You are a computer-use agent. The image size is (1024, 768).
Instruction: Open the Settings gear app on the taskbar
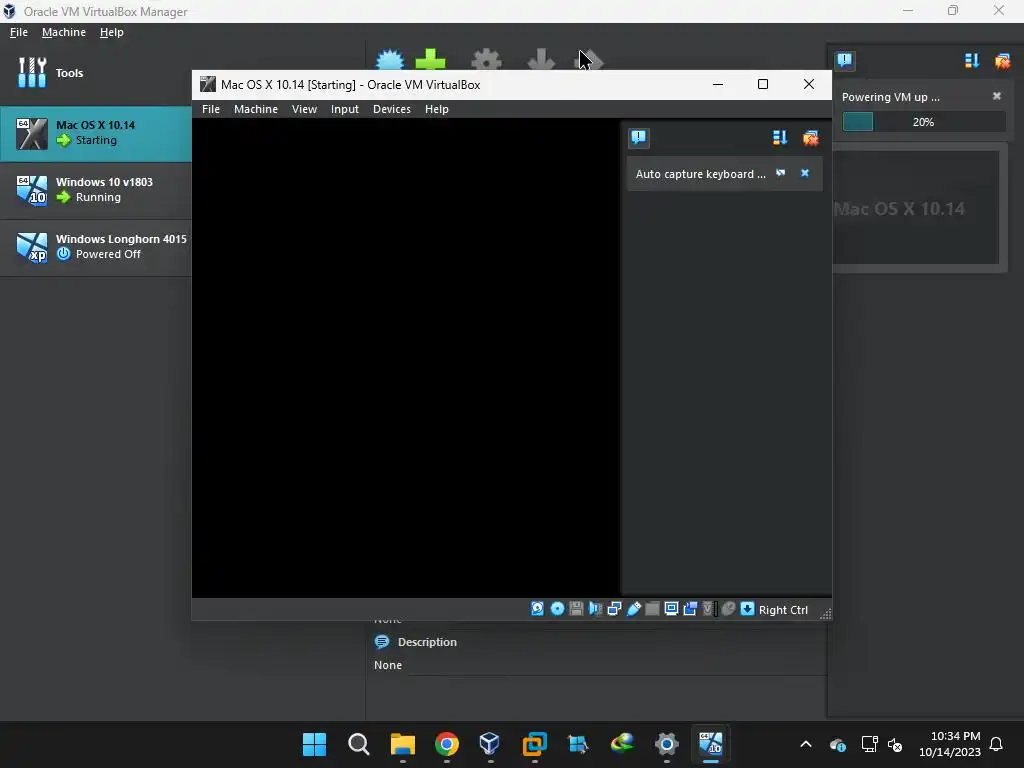pyautogui.click(x=667, y=744)
